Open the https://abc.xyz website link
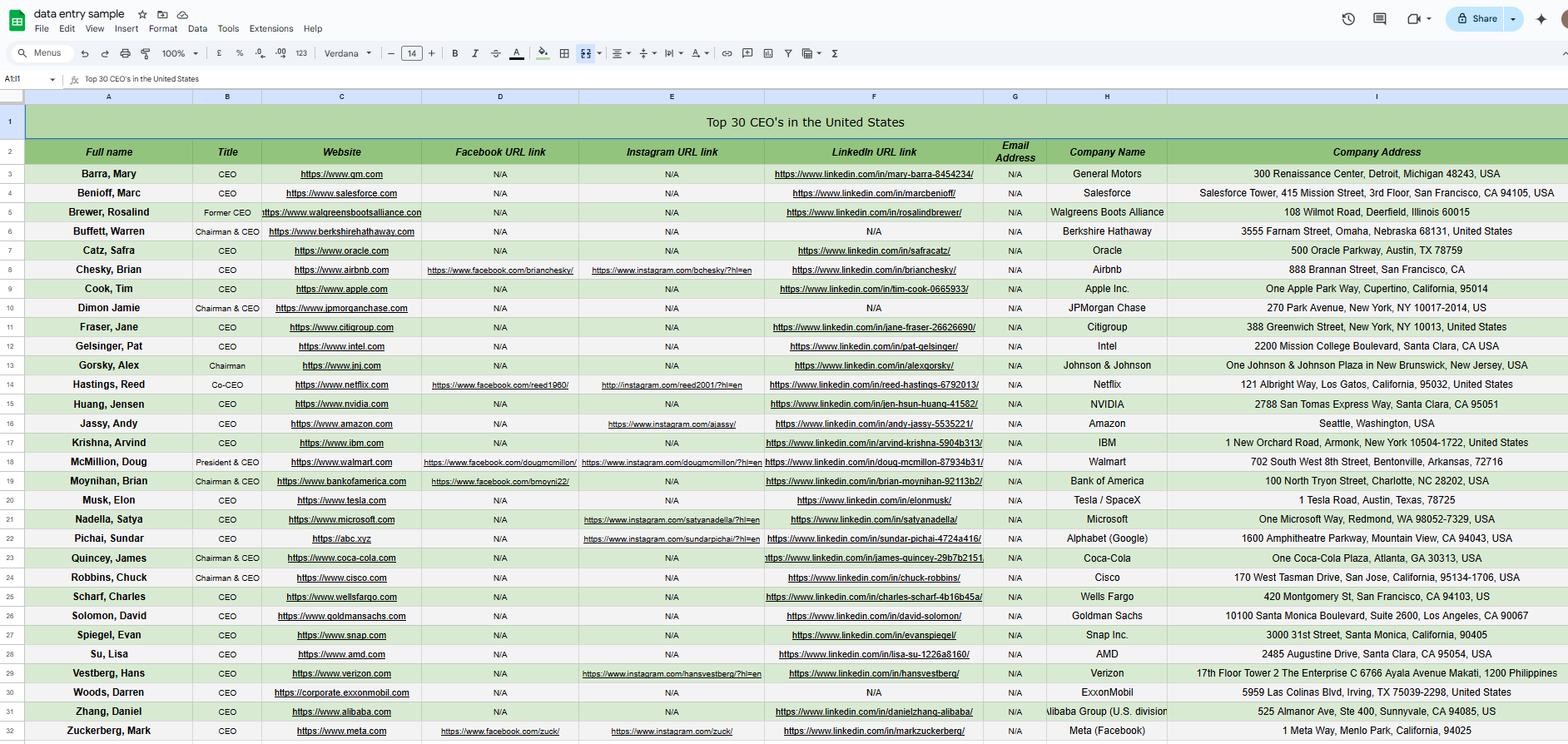 pos(341,539)
